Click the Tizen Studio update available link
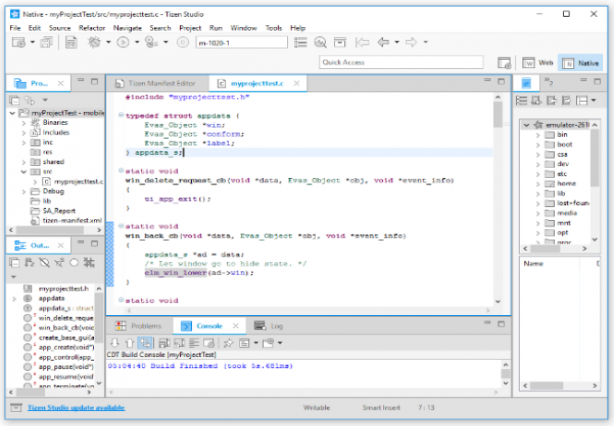The image size is (614, 426). pos(75,408)
